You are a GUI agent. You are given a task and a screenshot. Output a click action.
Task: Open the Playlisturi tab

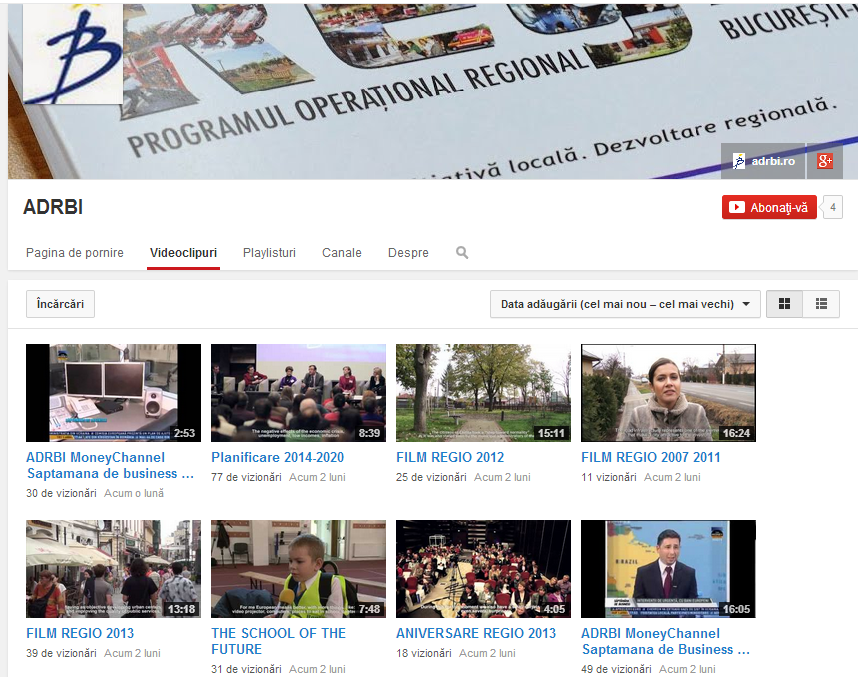(269, 253)
